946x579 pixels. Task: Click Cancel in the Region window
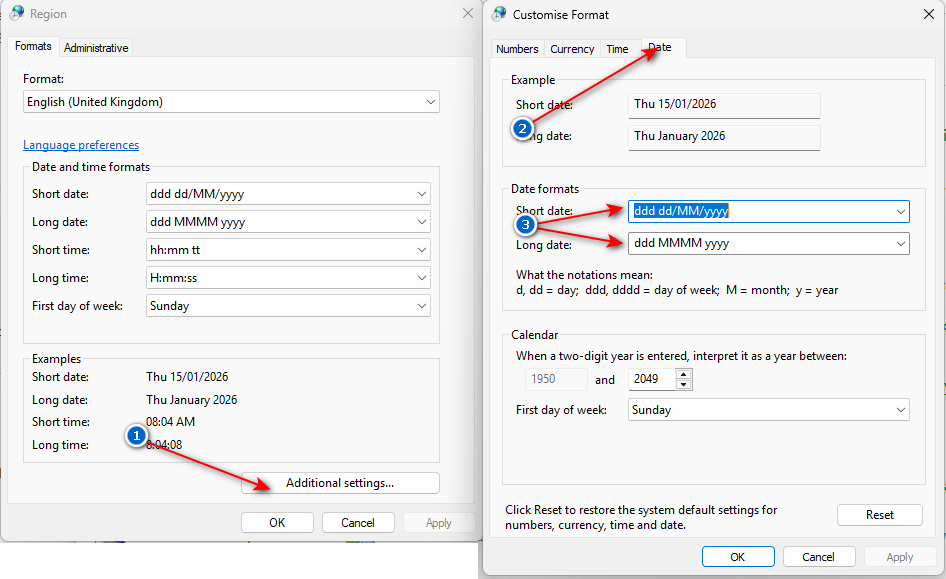coord(358,523)
